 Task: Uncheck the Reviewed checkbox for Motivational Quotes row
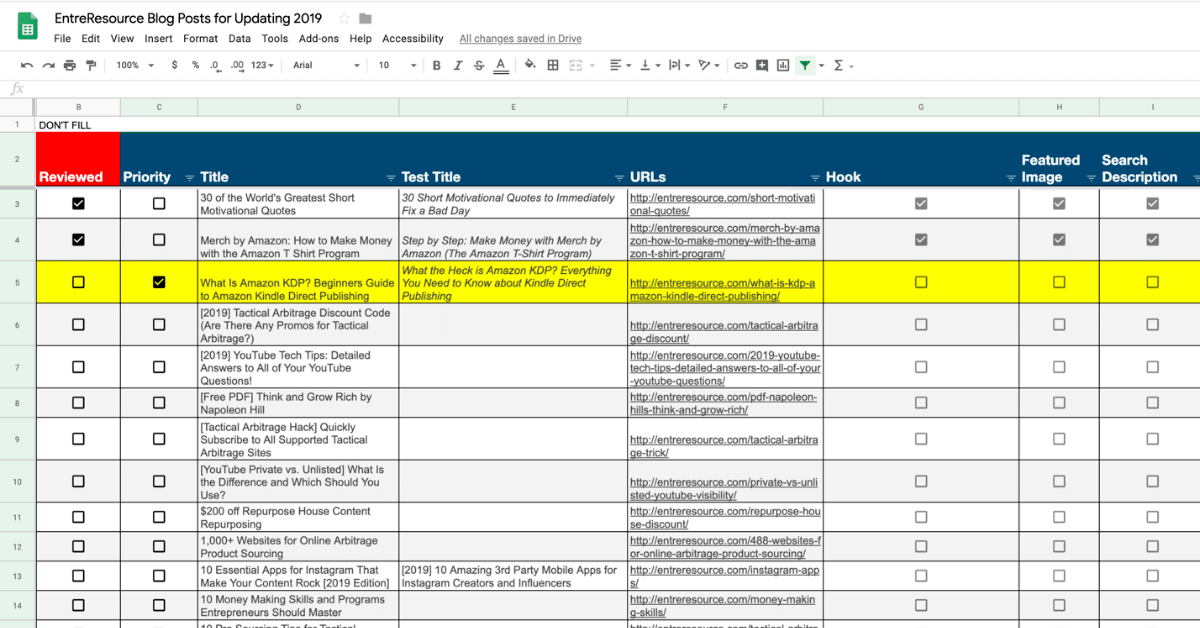point(77,202)
